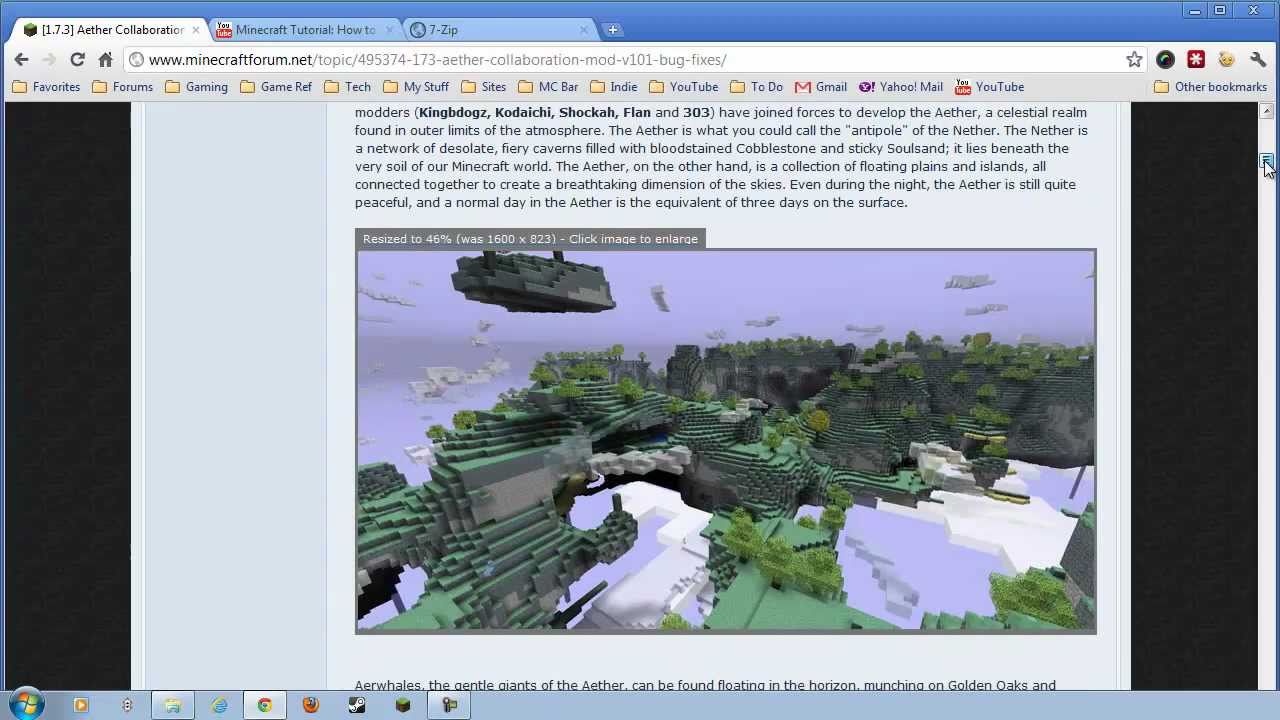The width and height of the screenshot is (1280, 720).
Task: Click the vertical scrollbar thumb
Action: (x=1266, y=161)
